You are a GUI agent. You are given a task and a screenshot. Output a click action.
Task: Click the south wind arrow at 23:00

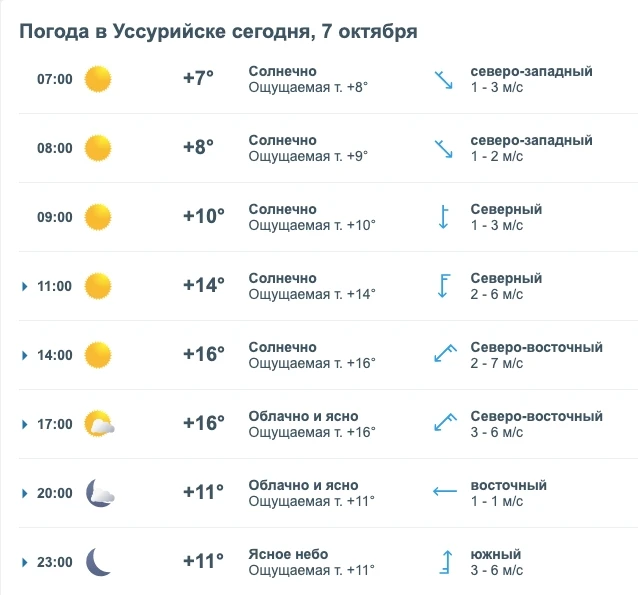pos(446,562)
